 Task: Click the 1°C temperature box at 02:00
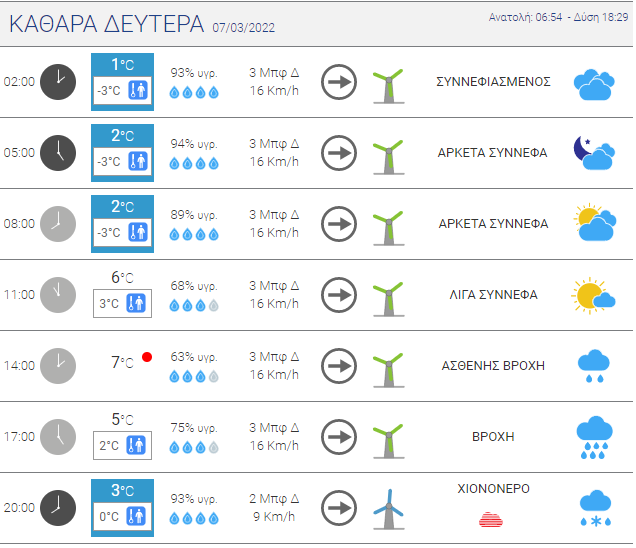click(122, 65)
